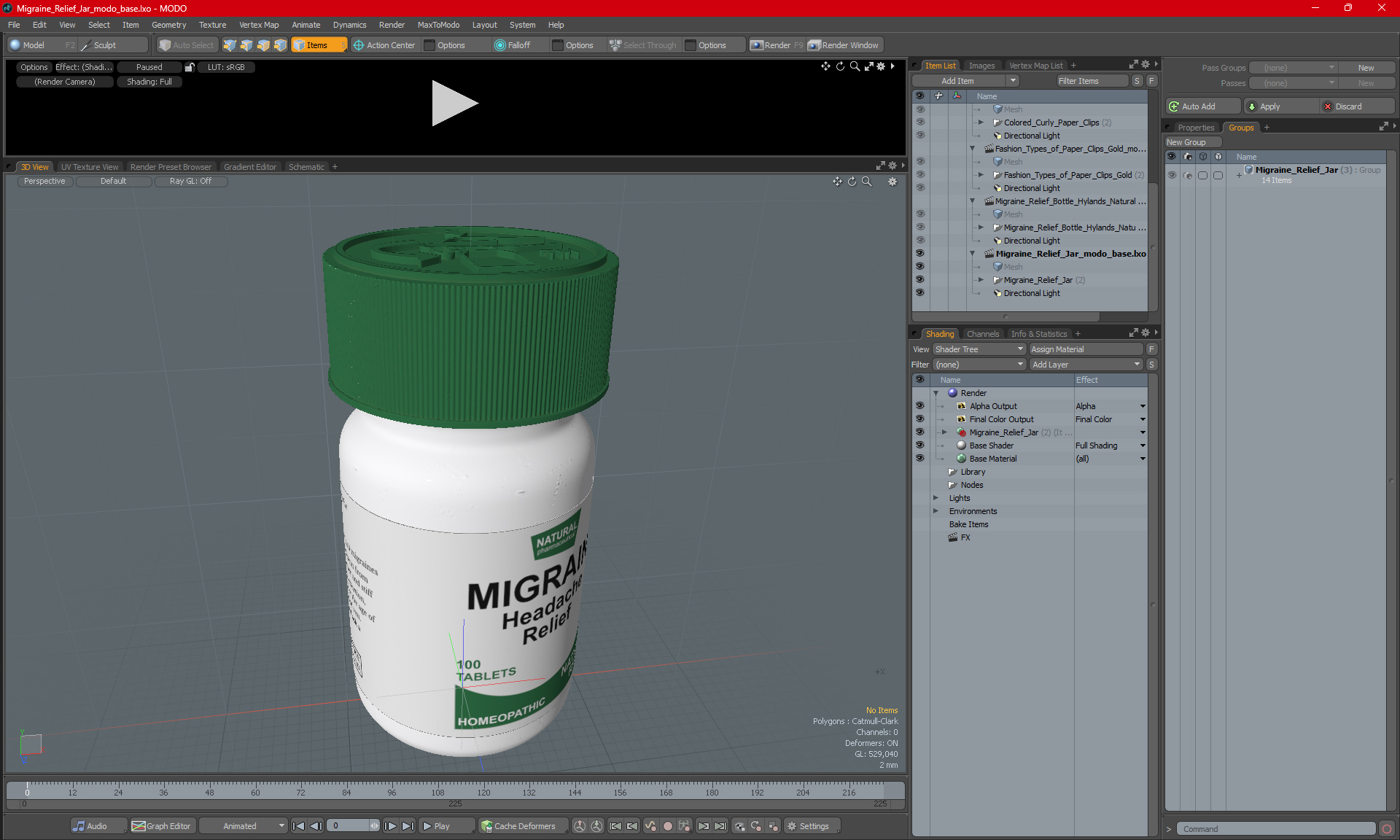Toggle visibility of Alpha Output layer
The image size is (1400, 840).
point(919,406)
